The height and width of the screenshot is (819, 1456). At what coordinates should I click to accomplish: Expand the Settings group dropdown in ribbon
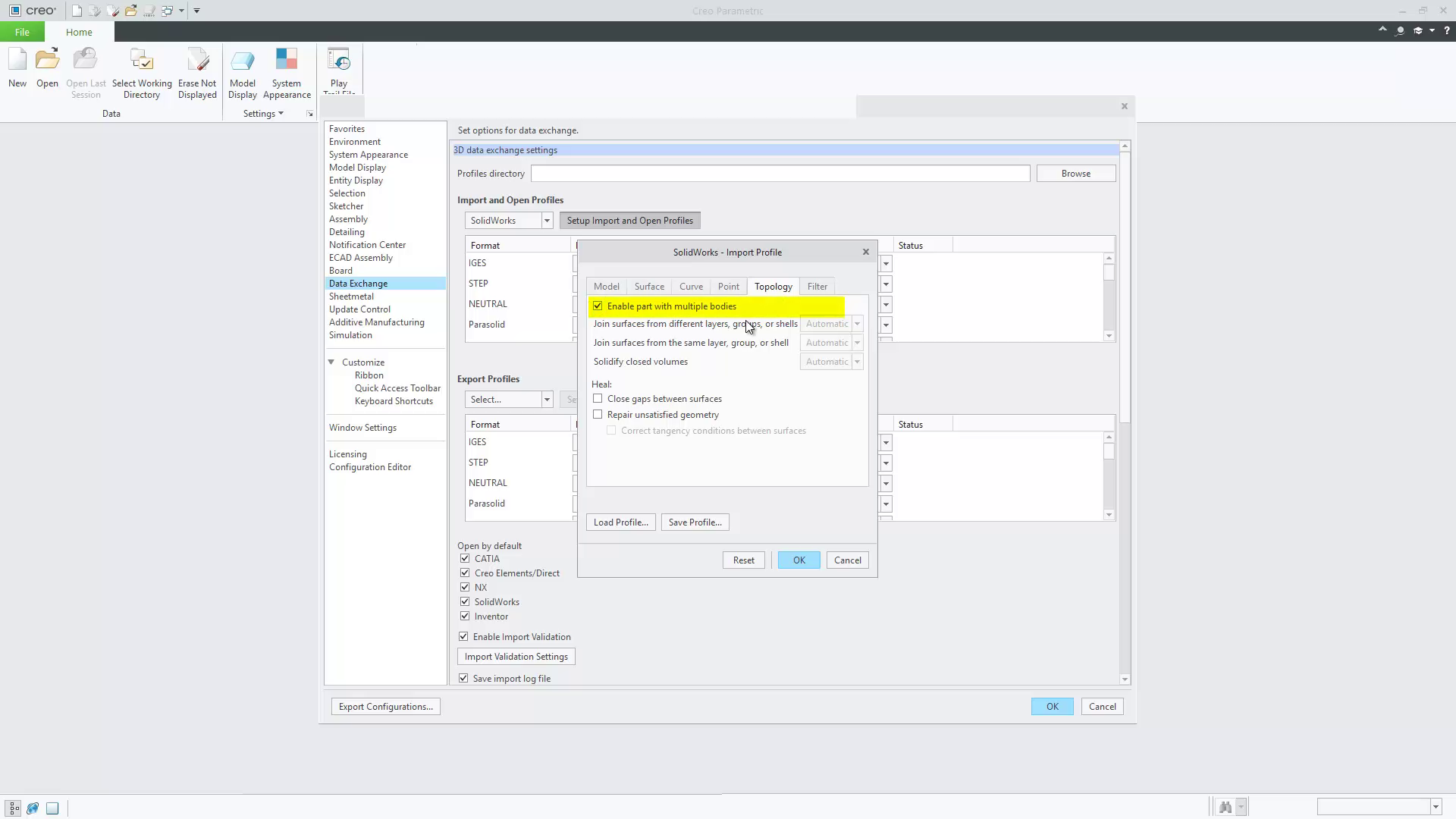tap(263, 114)
